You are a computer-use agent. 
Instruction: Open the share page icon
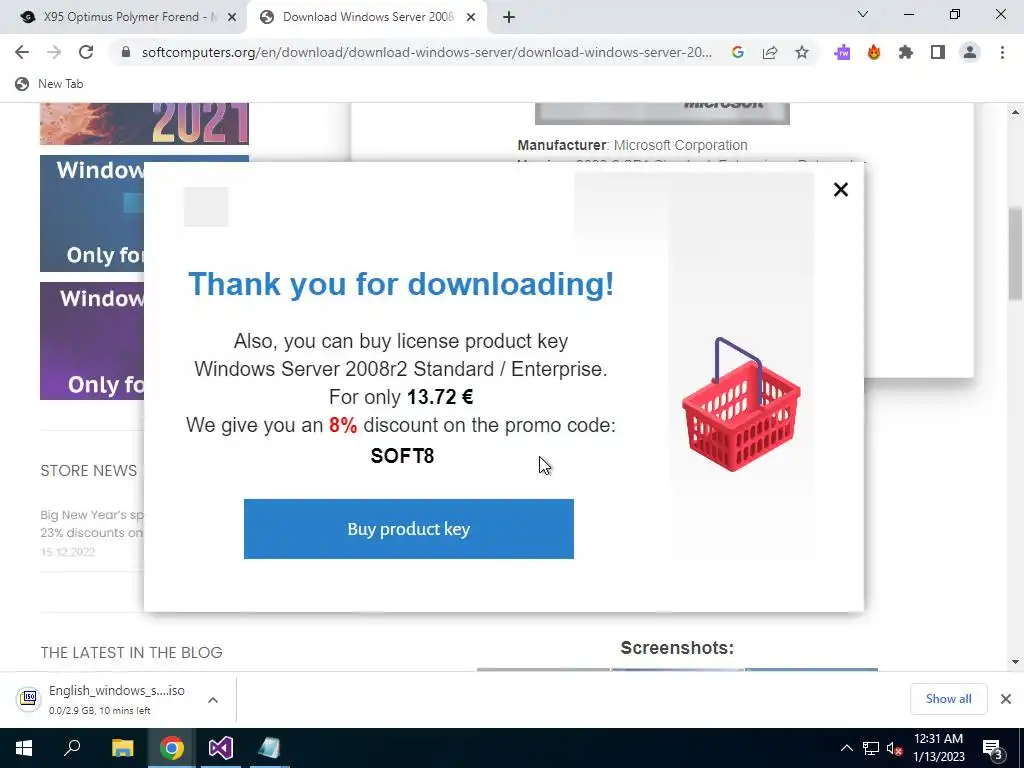(770, 52)
